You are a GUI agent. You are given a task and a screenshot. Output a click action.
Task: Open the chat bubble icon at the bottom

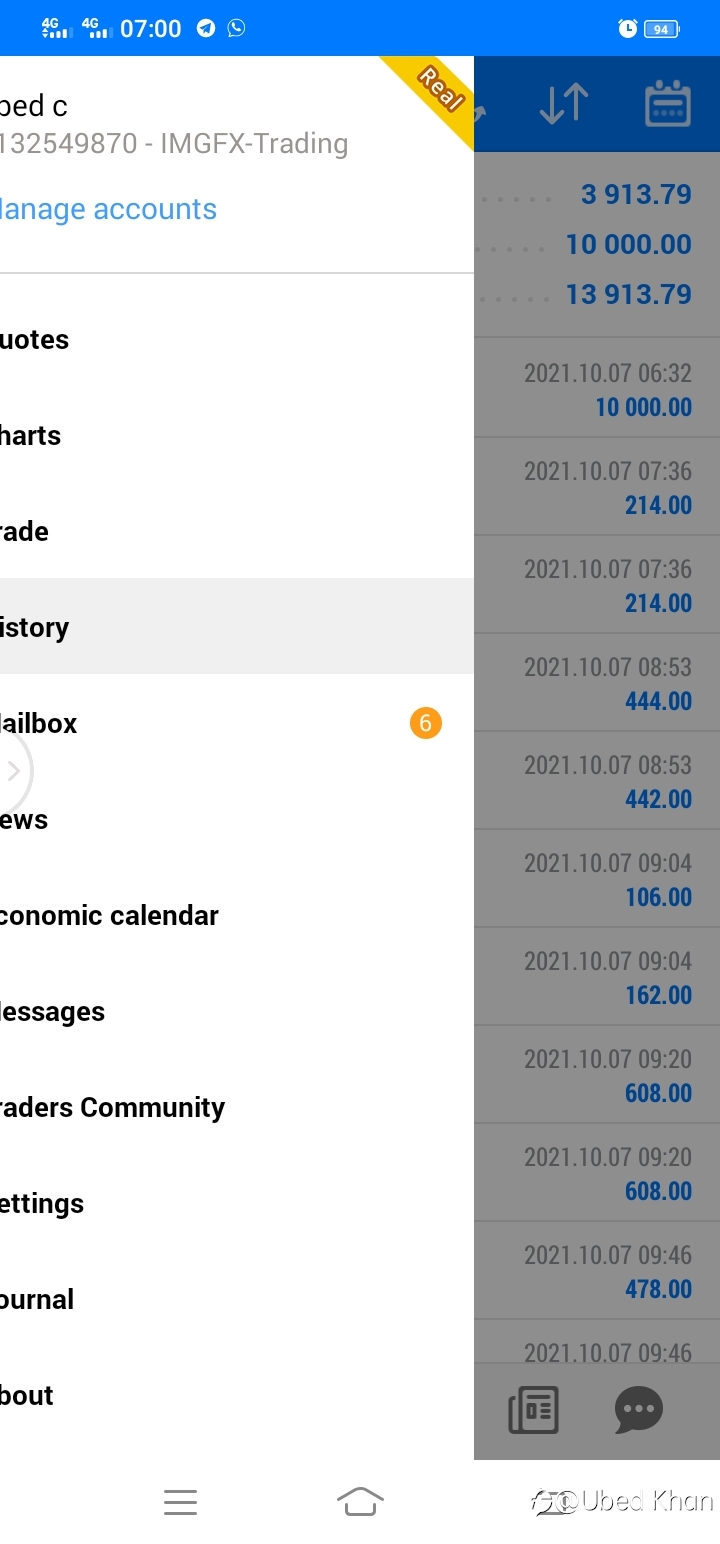pyautogui.click(x=638, y=1410)
